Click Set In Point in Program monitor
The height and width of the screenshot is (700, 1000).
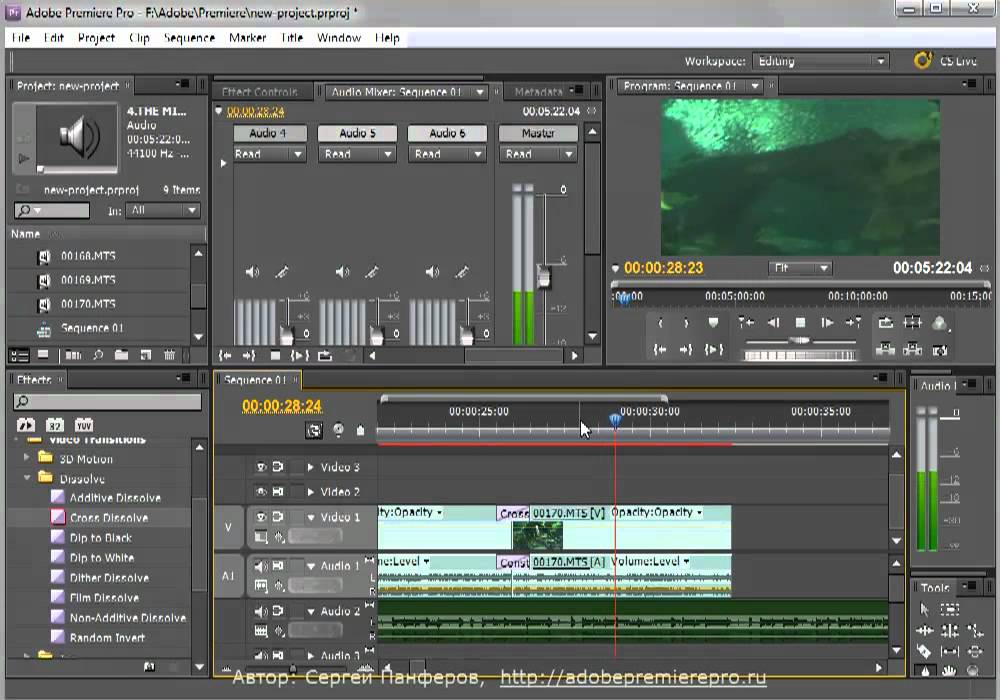tap(660, 323)
